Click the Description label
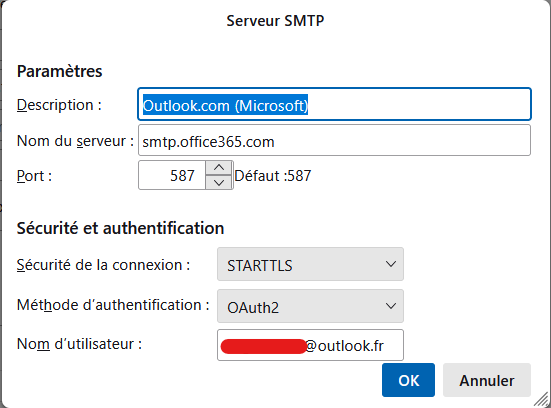 point(59,105)
